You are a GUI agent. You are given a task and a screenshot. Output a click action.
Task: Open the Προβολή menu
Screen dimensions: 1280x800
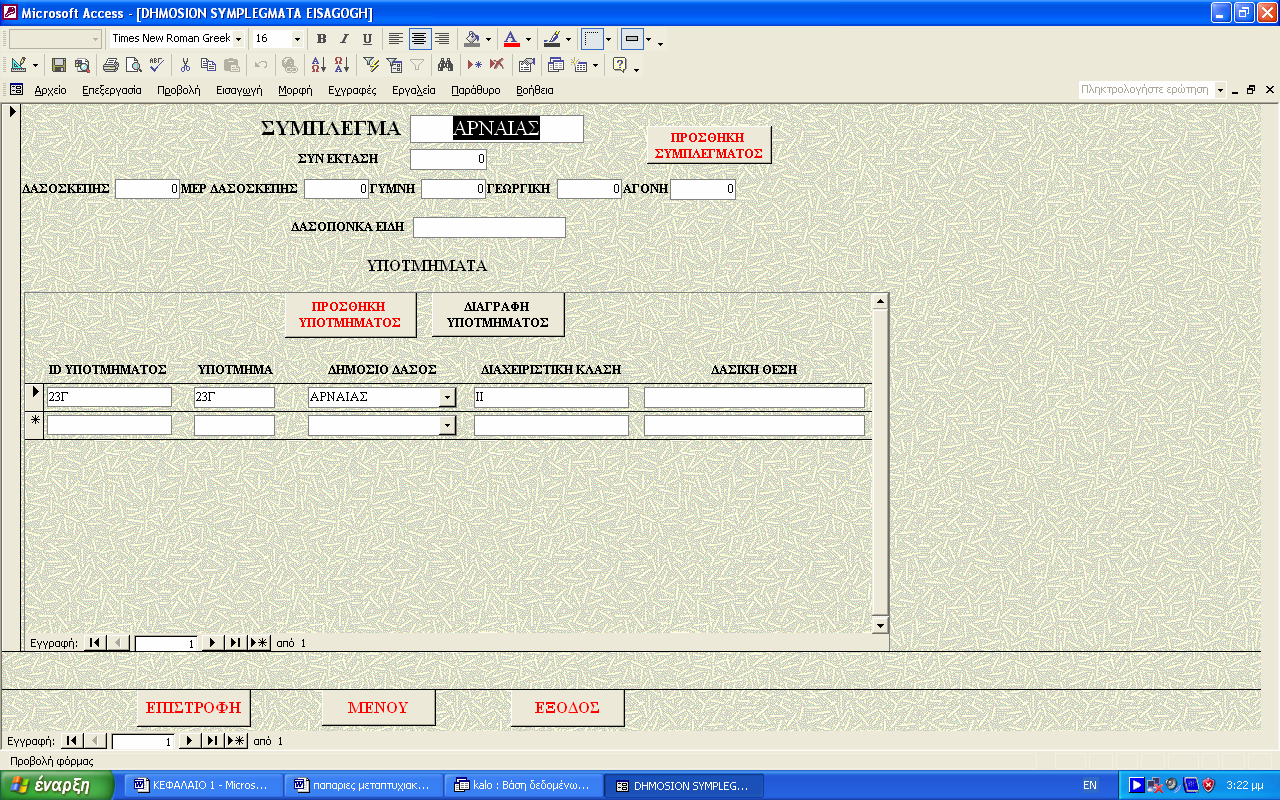179,90
